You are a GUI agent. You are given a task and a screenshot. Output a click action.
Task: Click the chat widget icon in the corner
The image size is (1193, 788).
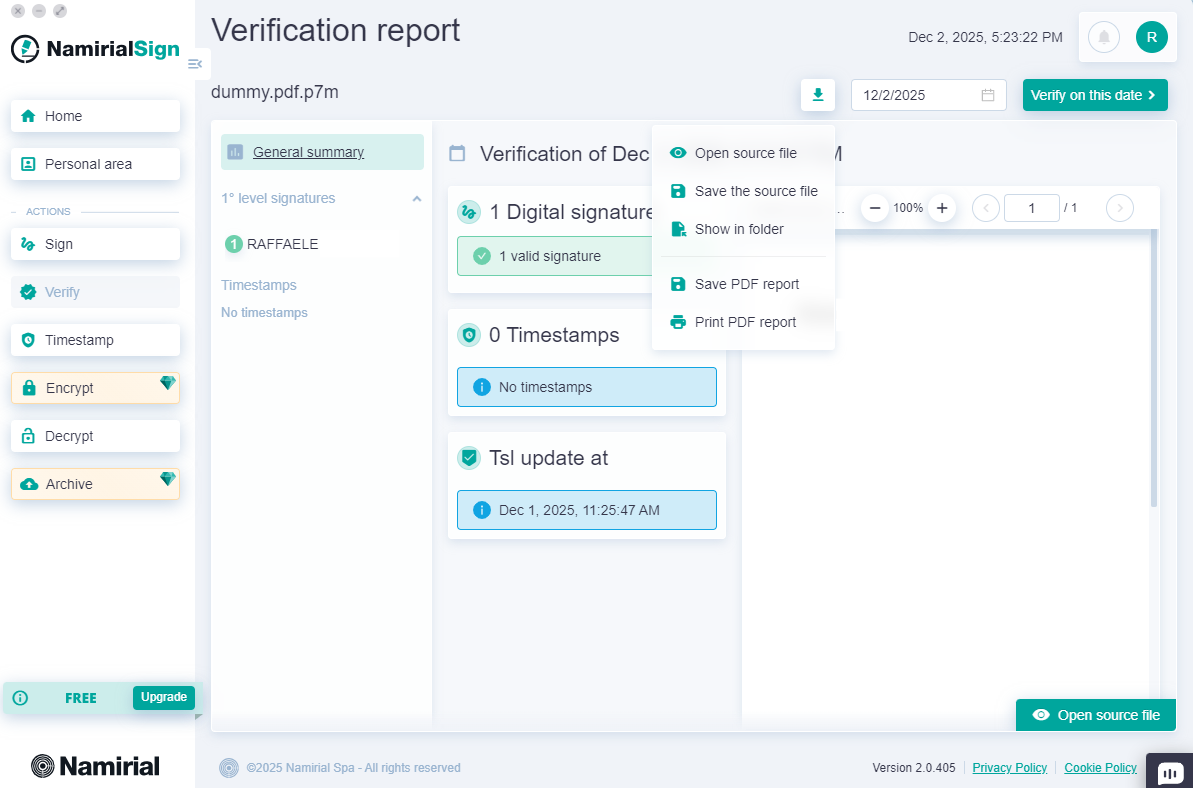click(1169, 772)
